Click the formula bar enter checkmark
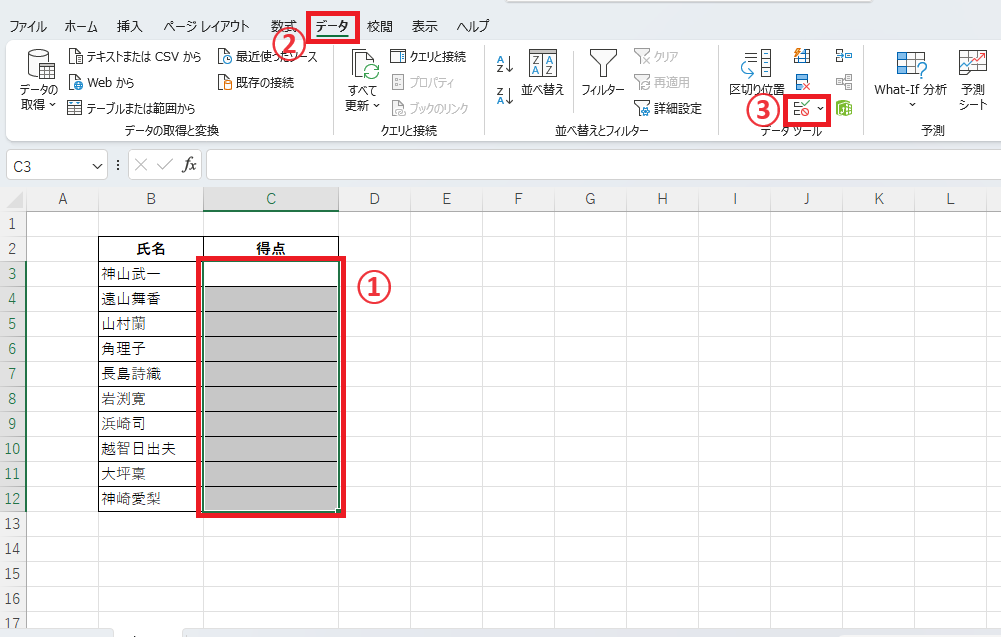The height and width of the screenshot is (637, 1001). point(165,166)
